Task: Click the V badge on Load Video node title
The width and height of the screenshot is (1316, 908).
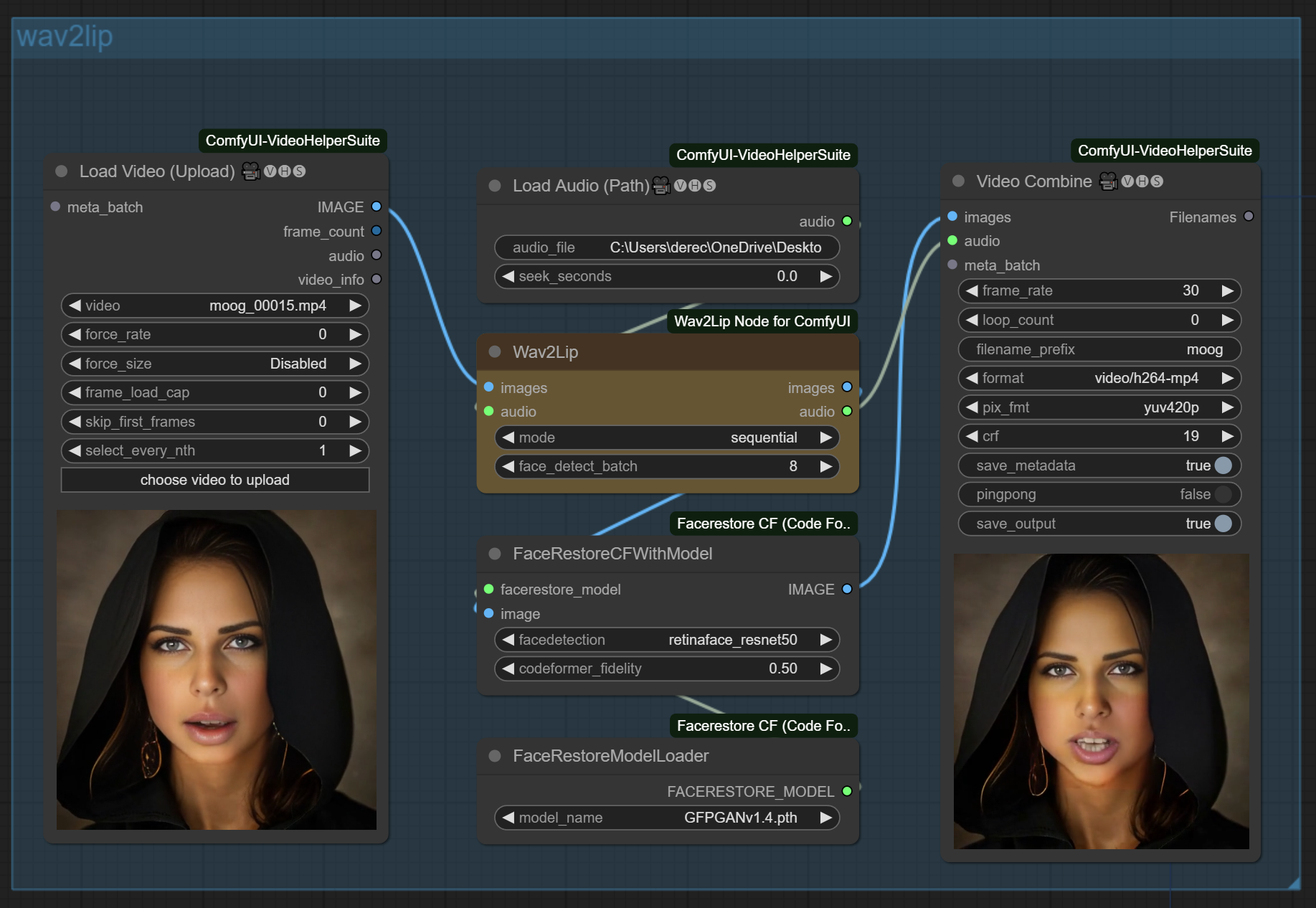Action: tap(269, 171)
